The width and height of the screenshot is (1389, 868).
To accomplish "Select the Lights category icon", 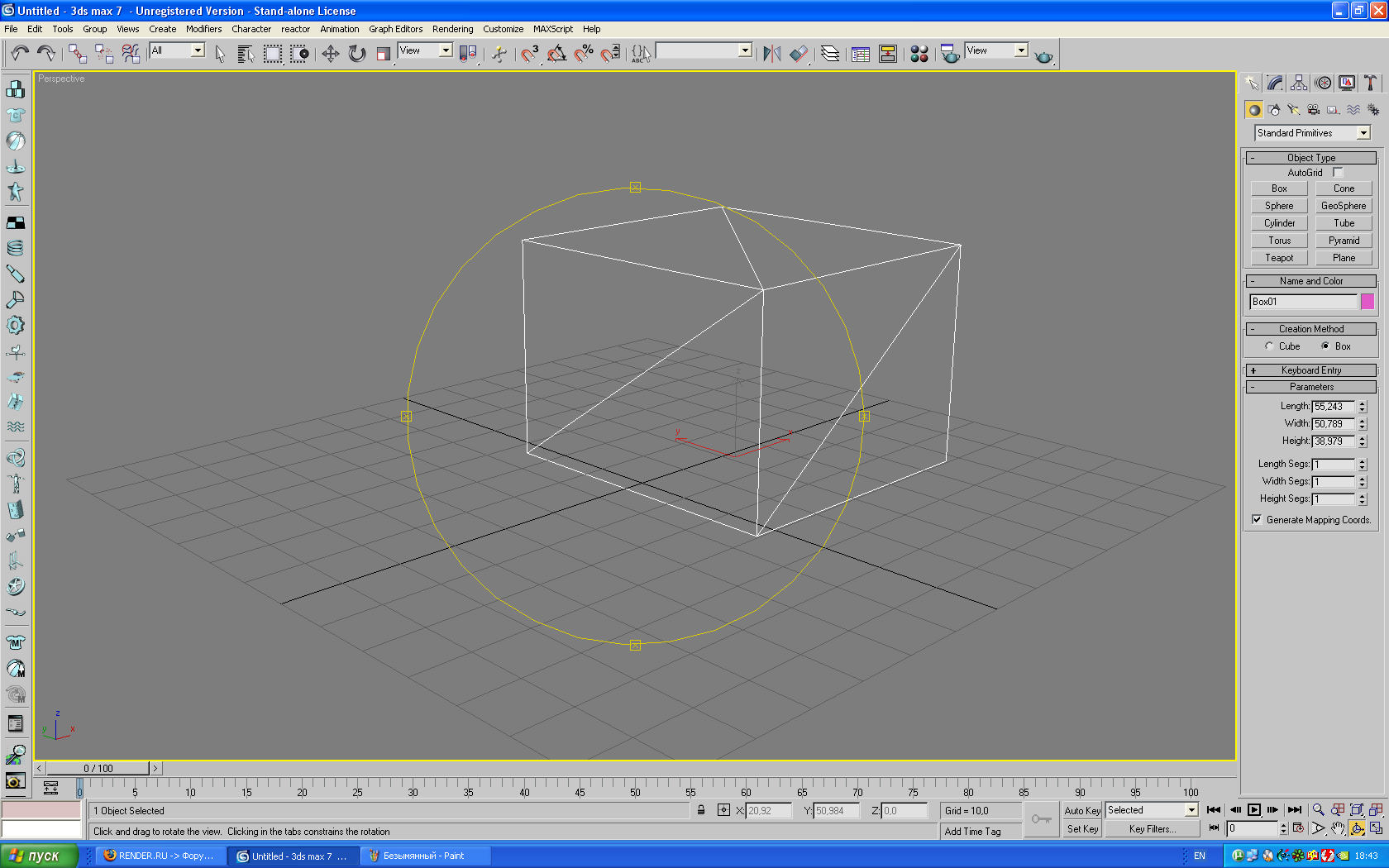I will click(x=1294, y=109).
